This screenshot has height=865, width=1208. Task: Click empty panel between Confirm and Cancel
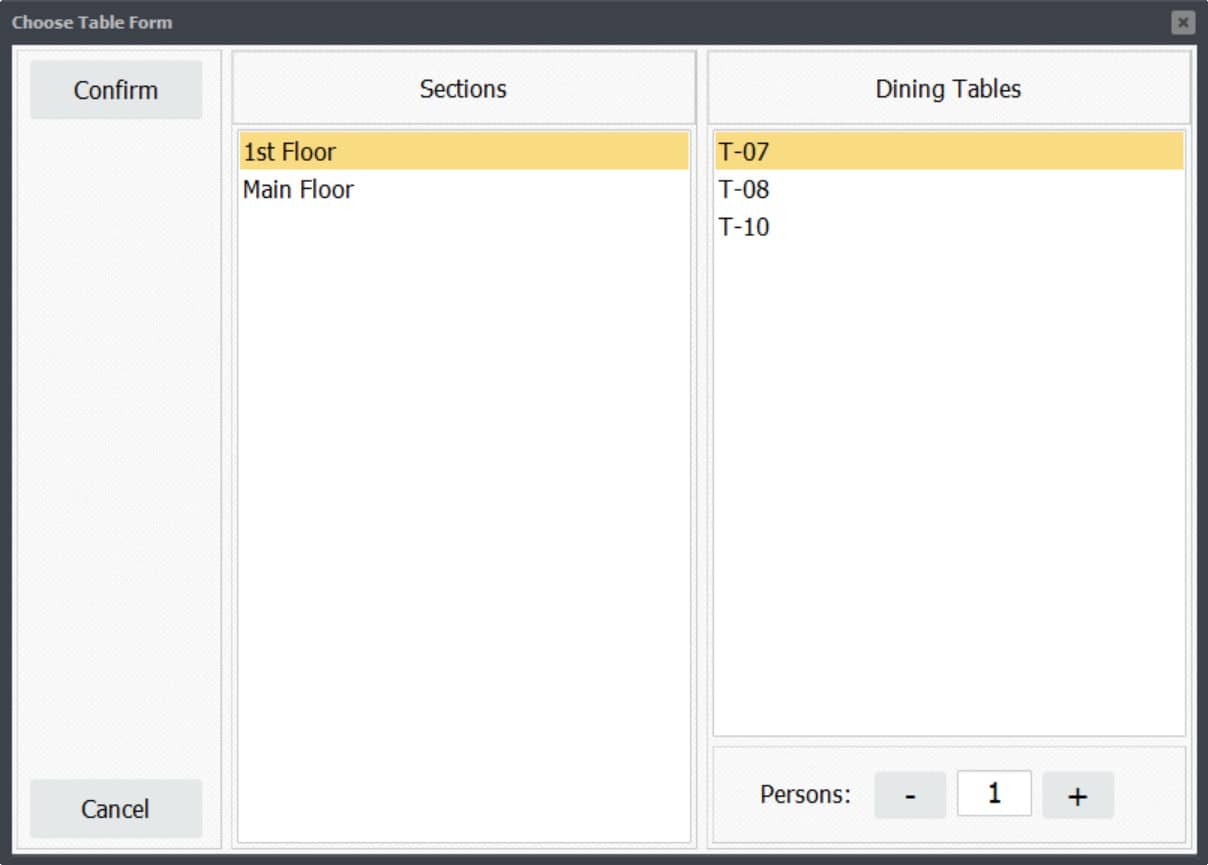[x=116, y=450]
